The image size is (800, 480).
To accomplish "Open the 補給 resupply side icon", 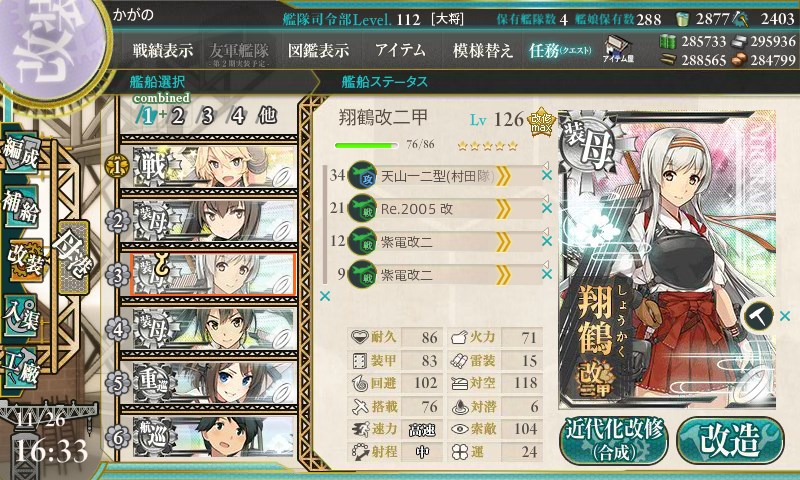I will pyautogui.click(x=20, y=205).
